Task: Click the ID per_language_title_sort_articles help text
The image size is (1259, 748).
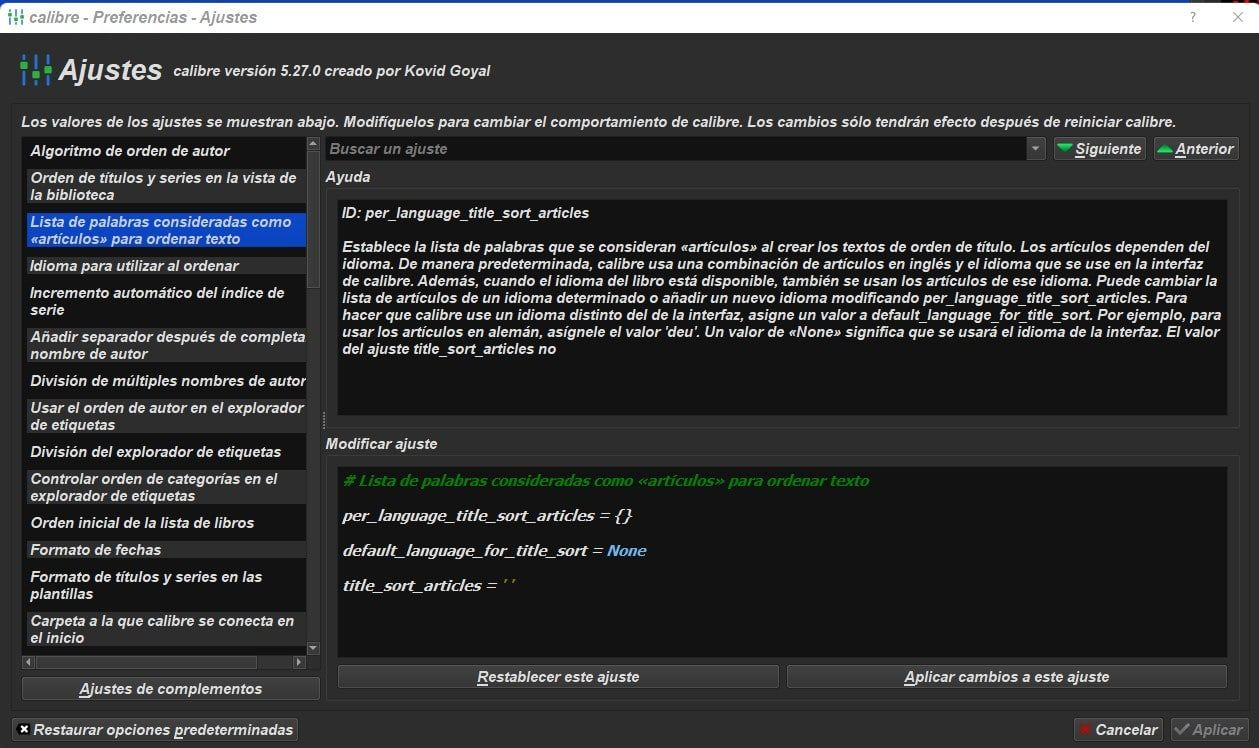Action: (x=466, y=213)
